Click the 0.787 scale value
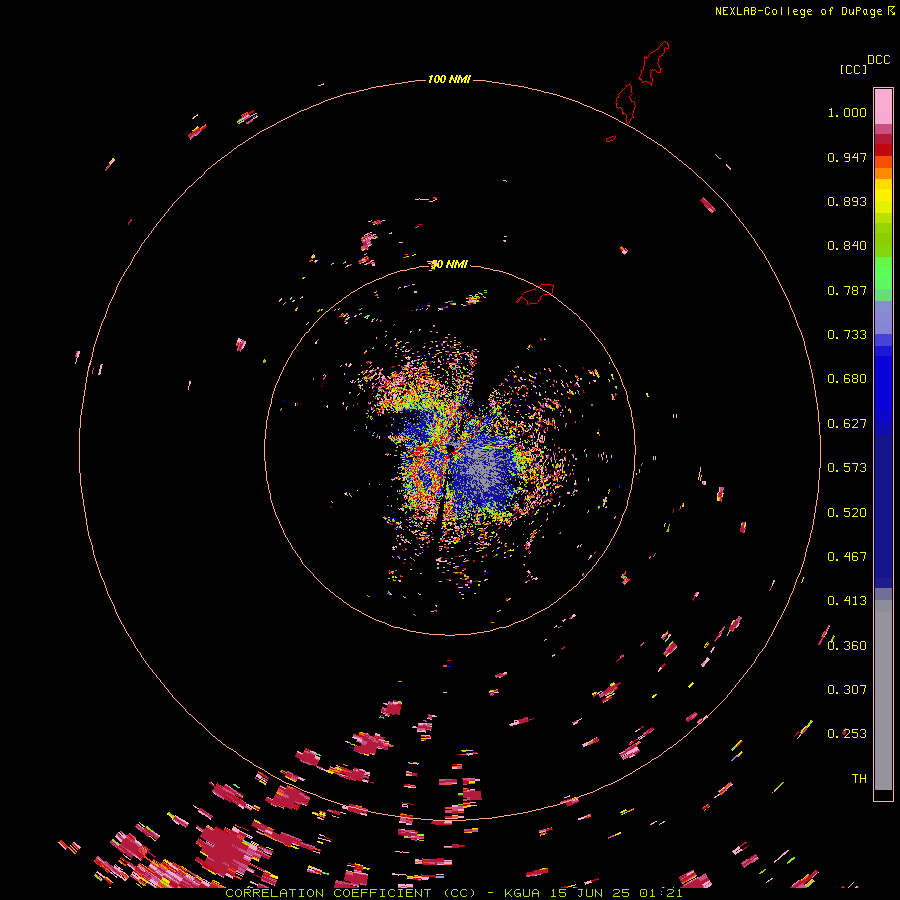 coord(847,290)
